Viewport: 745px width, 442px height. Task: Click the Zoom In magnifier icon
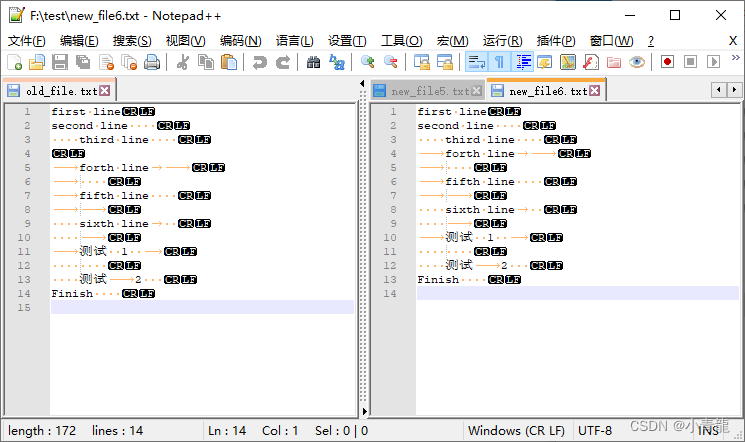tap(367, 62)
